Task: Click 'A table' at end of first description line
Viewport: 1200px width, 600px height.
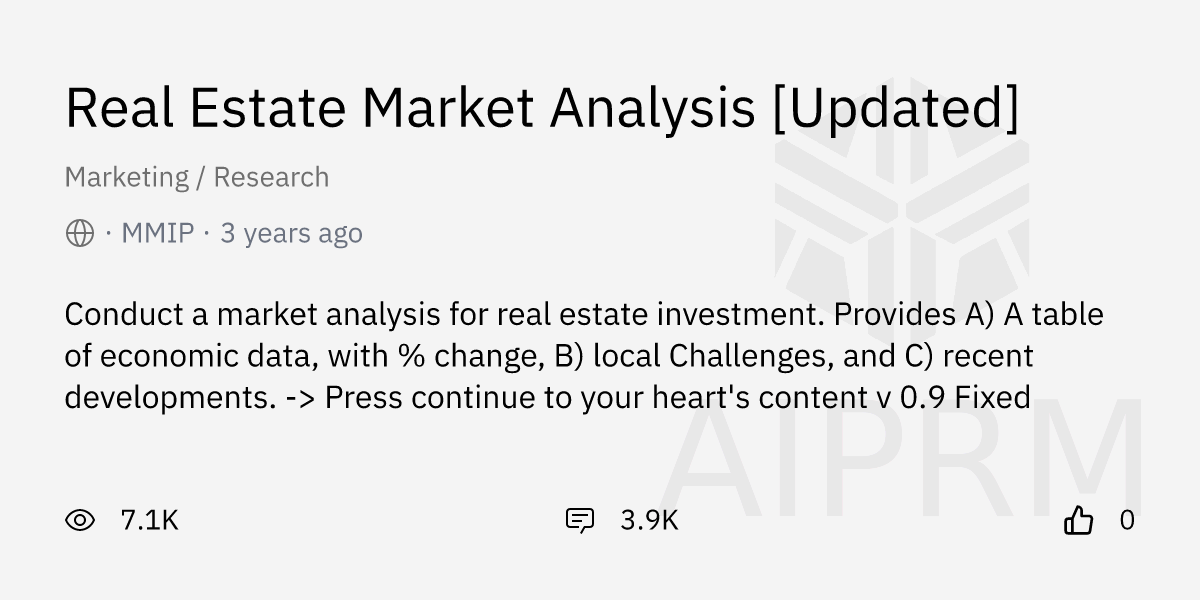Action: pyautogui.click(x=1054, y=315)
